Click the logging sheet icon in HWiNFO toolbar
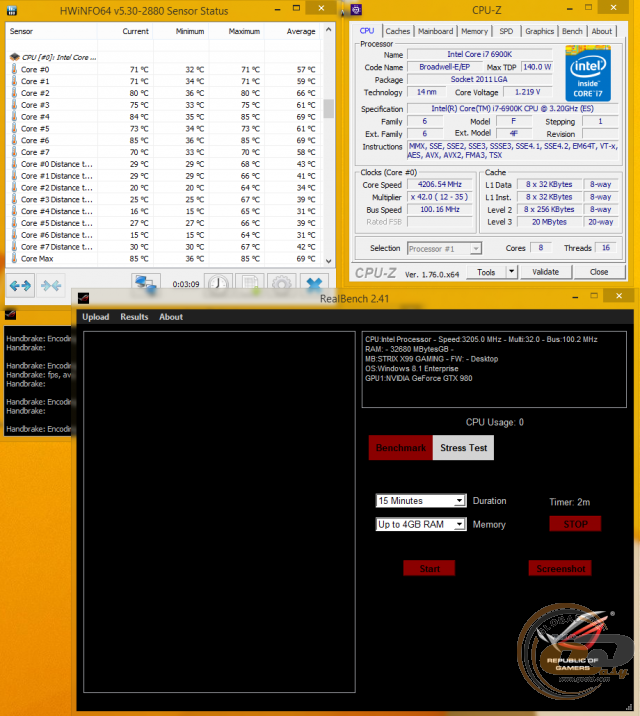The image size is (640, 716). pyautogui.click(x=250, y=283)
